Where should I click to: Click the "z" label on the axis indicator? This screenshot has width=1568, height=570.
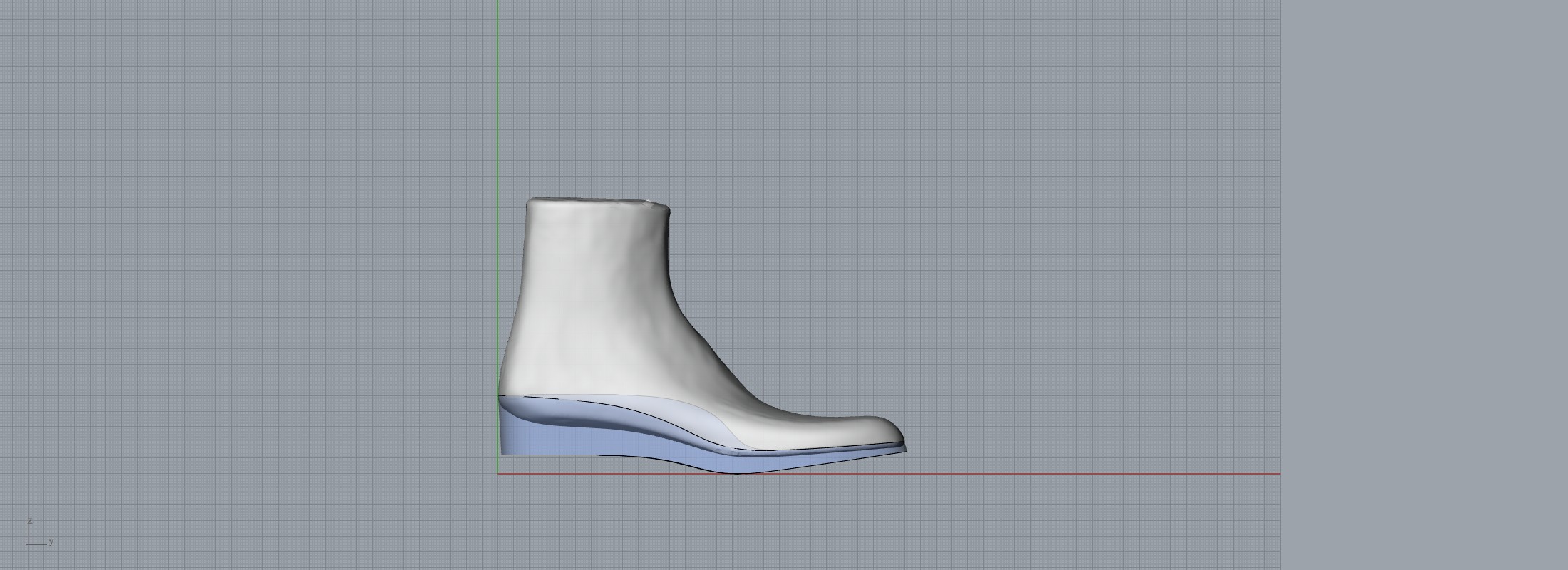(30, 521)
